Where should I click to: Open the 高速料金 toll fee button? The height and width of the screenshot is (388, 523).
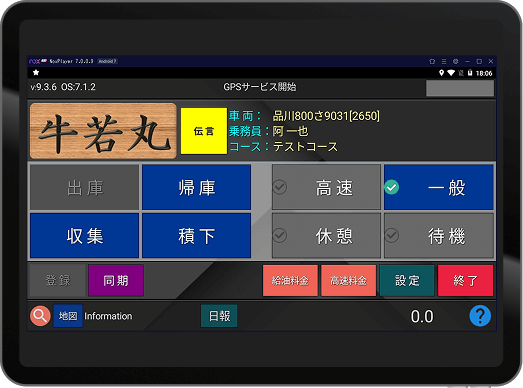348,281
